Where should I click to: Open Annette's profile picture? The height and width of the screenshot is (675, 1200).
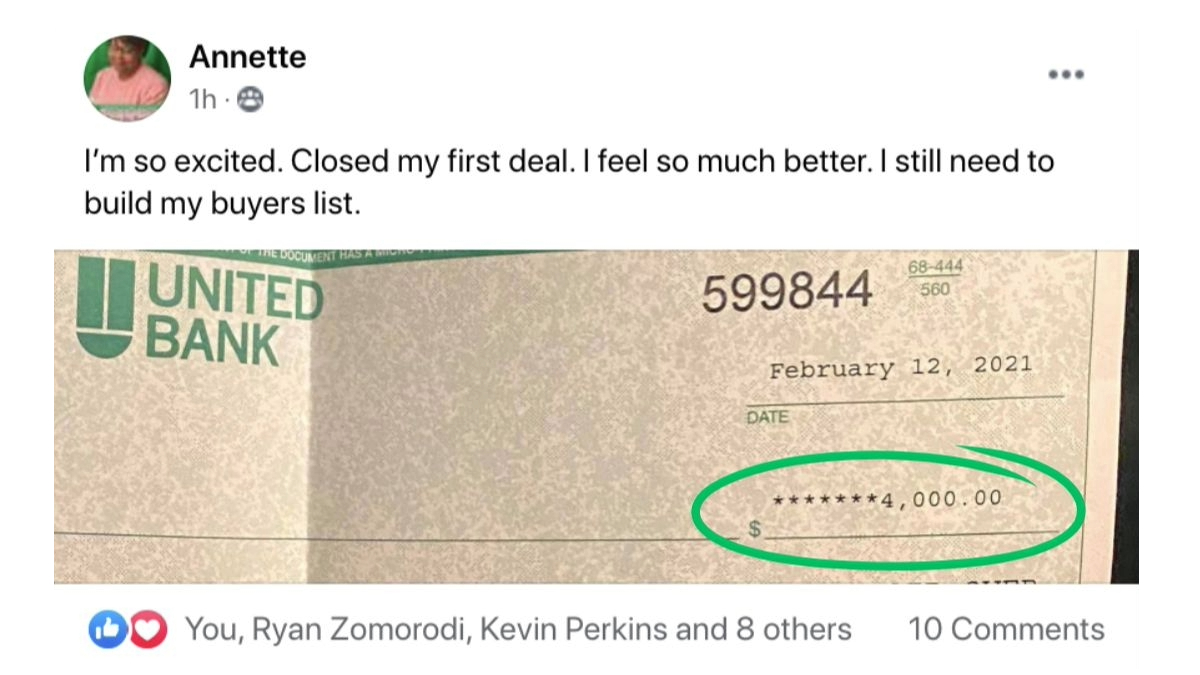click(x=129, y=78)
